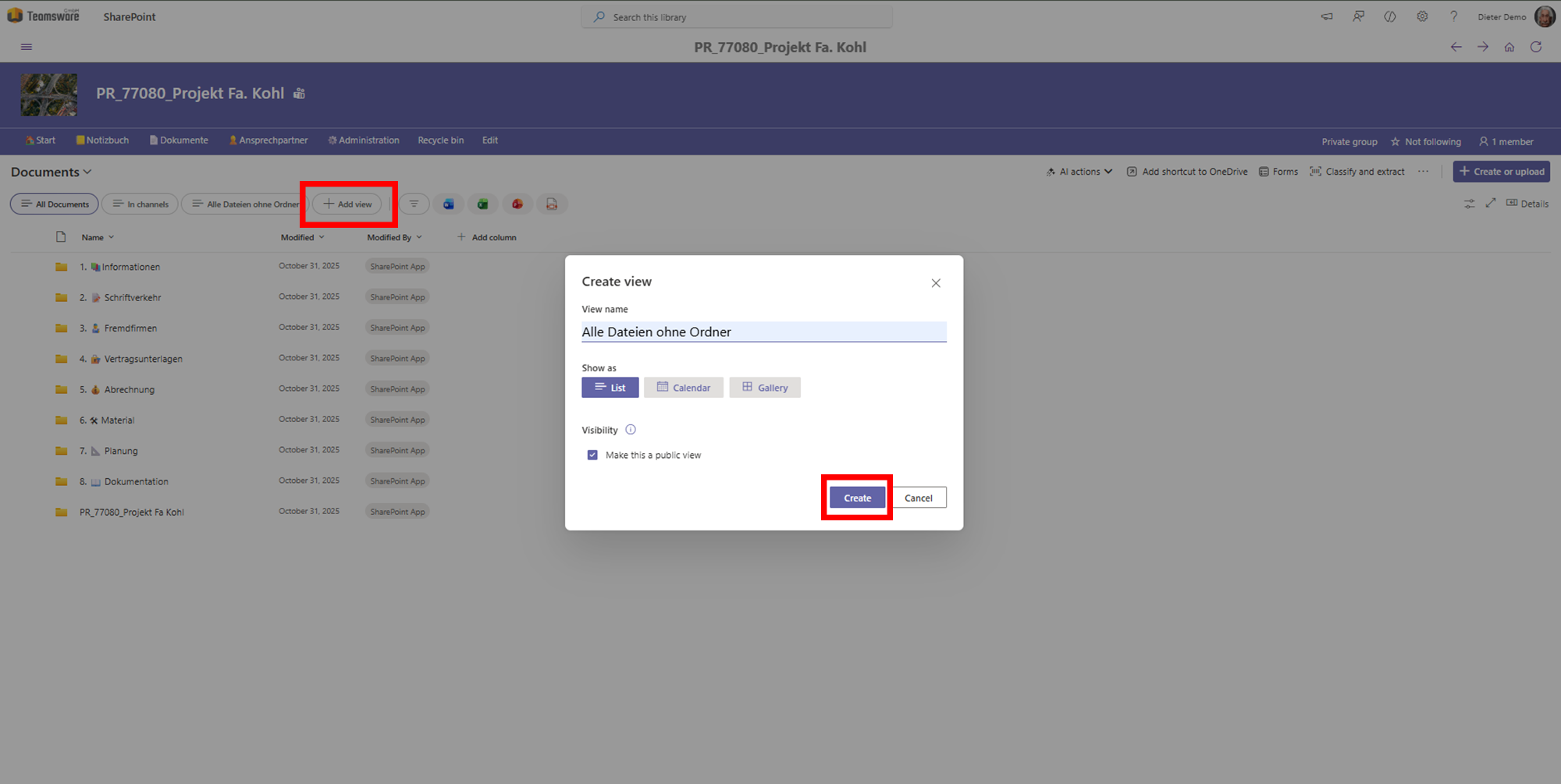
Task: Switch to the In channels view
Action: point(140,204)
